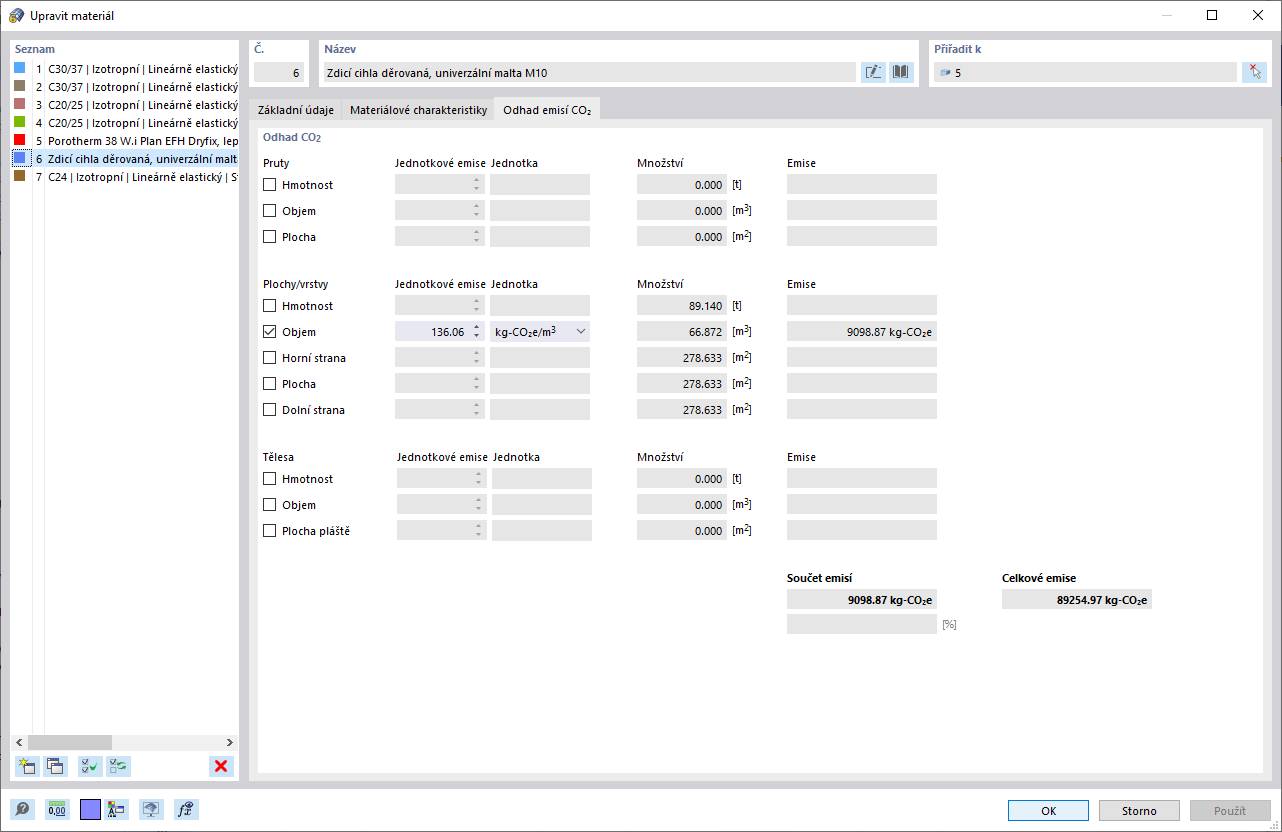The width and height of the screenshot is (1282, 832).
Task: Cancel with the Storno button
Action: click(x=1139, y=811)
